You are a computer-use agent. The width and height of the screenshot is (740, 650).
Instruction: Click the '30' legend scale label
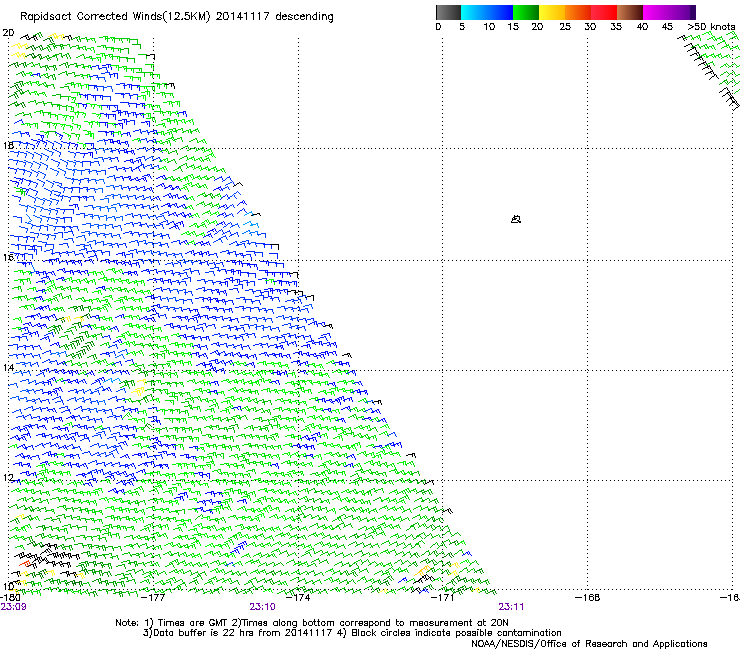pyautogui.click(x=590, y=27)
